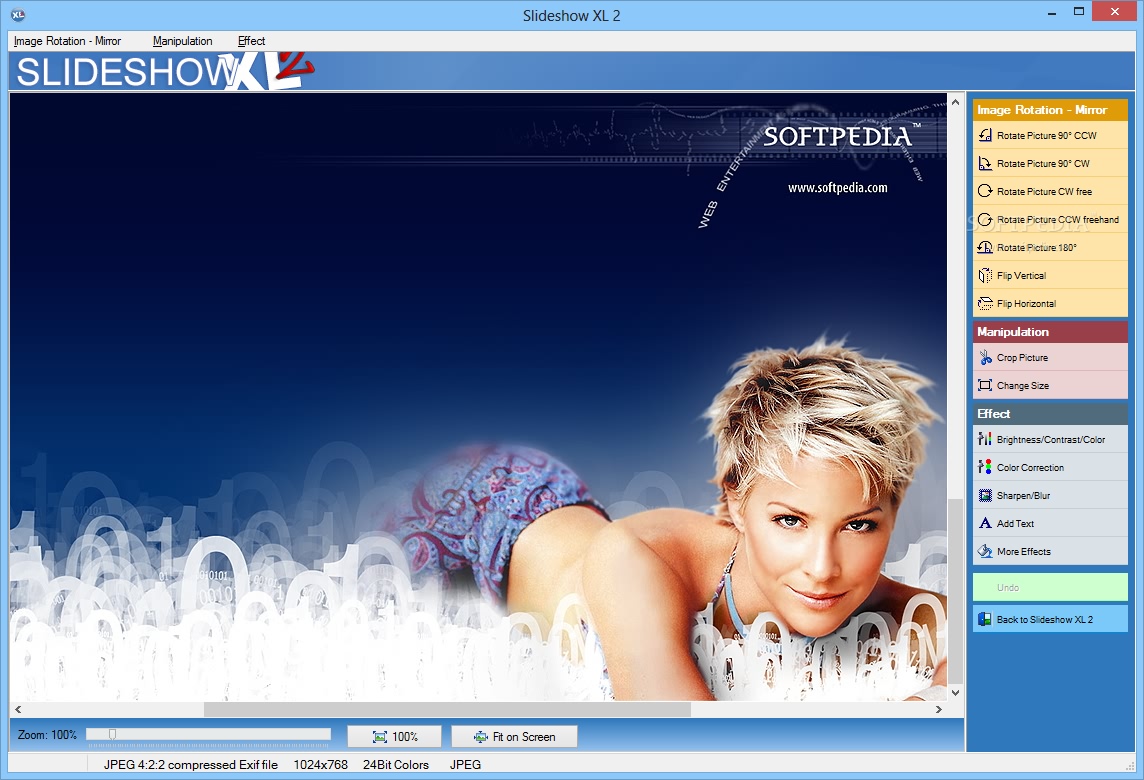
Task: Click the Manipulation panel header
Action: click(x=1050, y=331)
